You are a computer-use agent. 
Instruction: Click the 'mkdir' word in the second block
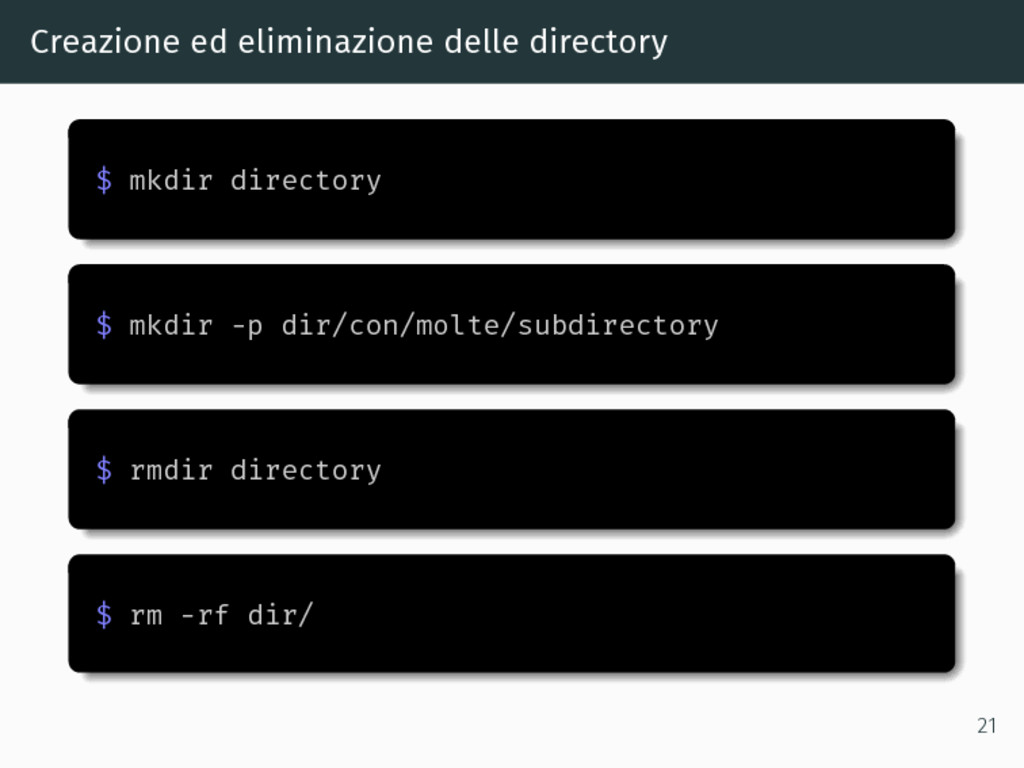point(171,325)
